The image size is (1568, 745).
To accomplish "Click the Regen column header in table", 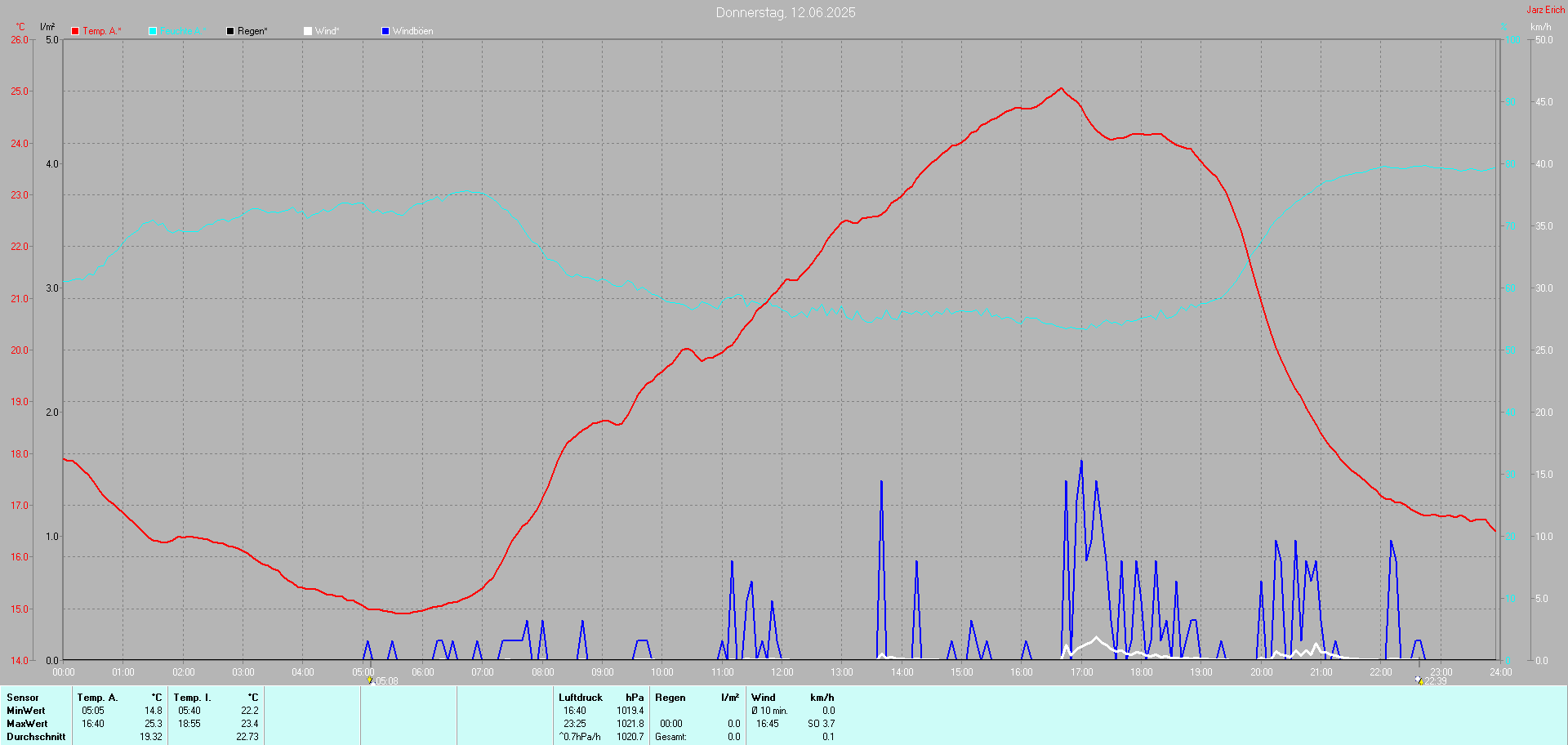I will 670,698.
